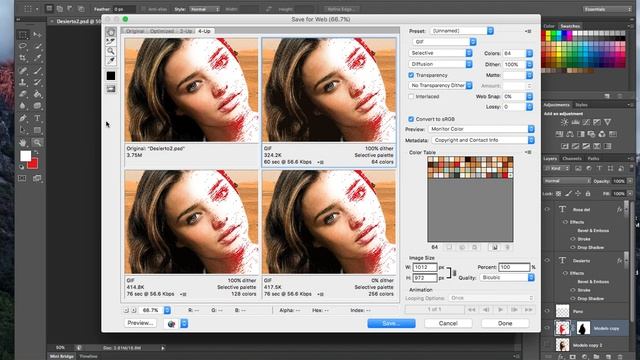This screenshot has height=360, width=640.
Task: Open the Color Table panel menu icon
Action: pos(528,152)
